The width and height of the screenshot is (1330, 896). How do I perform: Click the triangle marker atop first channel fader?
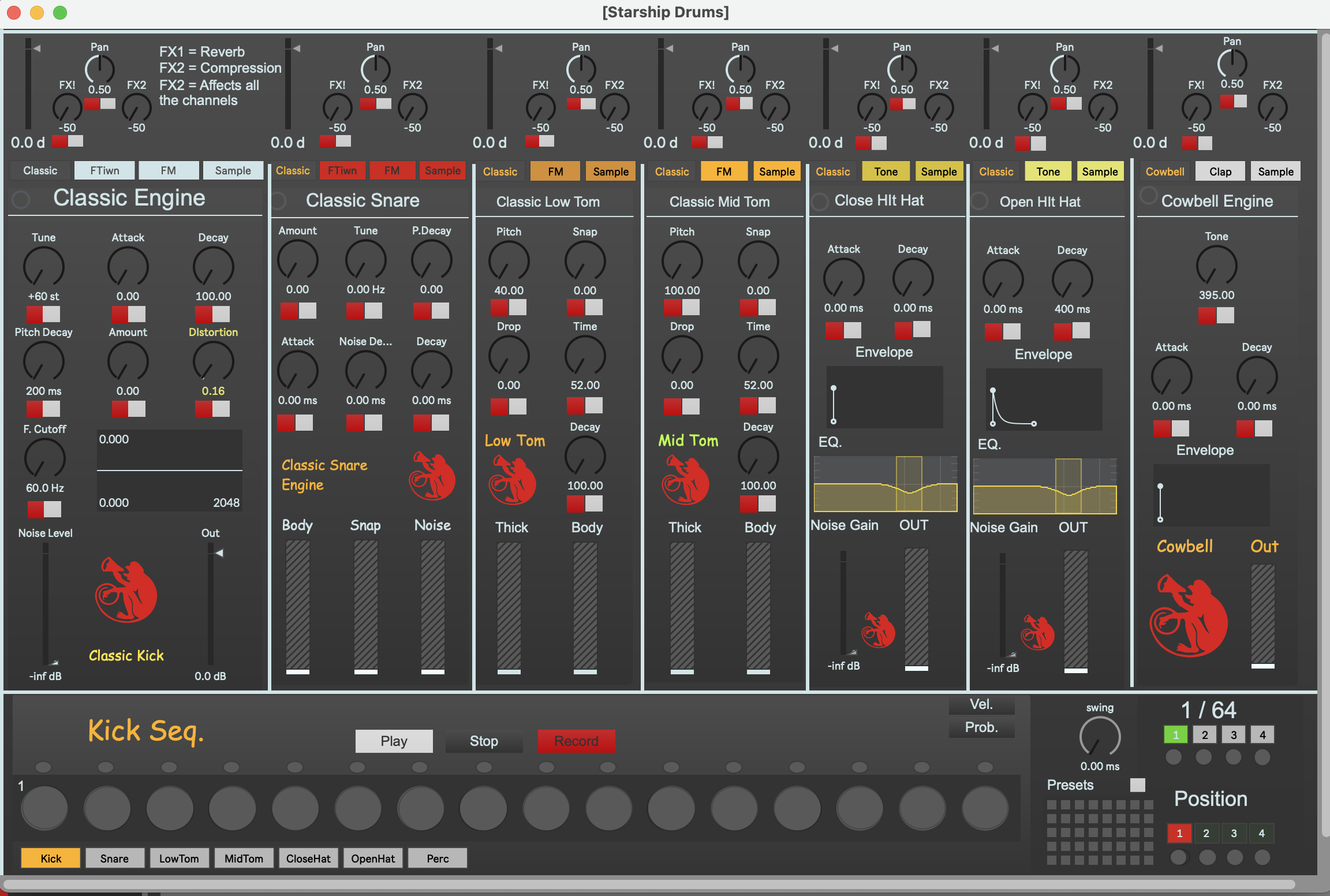click(36, 48)
